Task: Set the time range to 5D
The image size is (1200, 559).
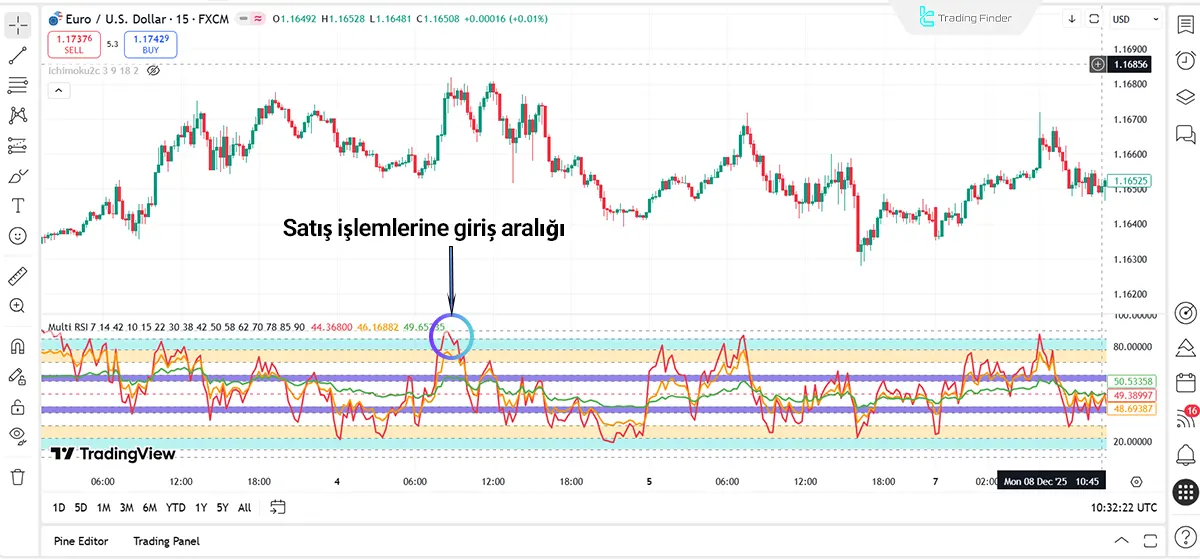Action: [81, 508]
